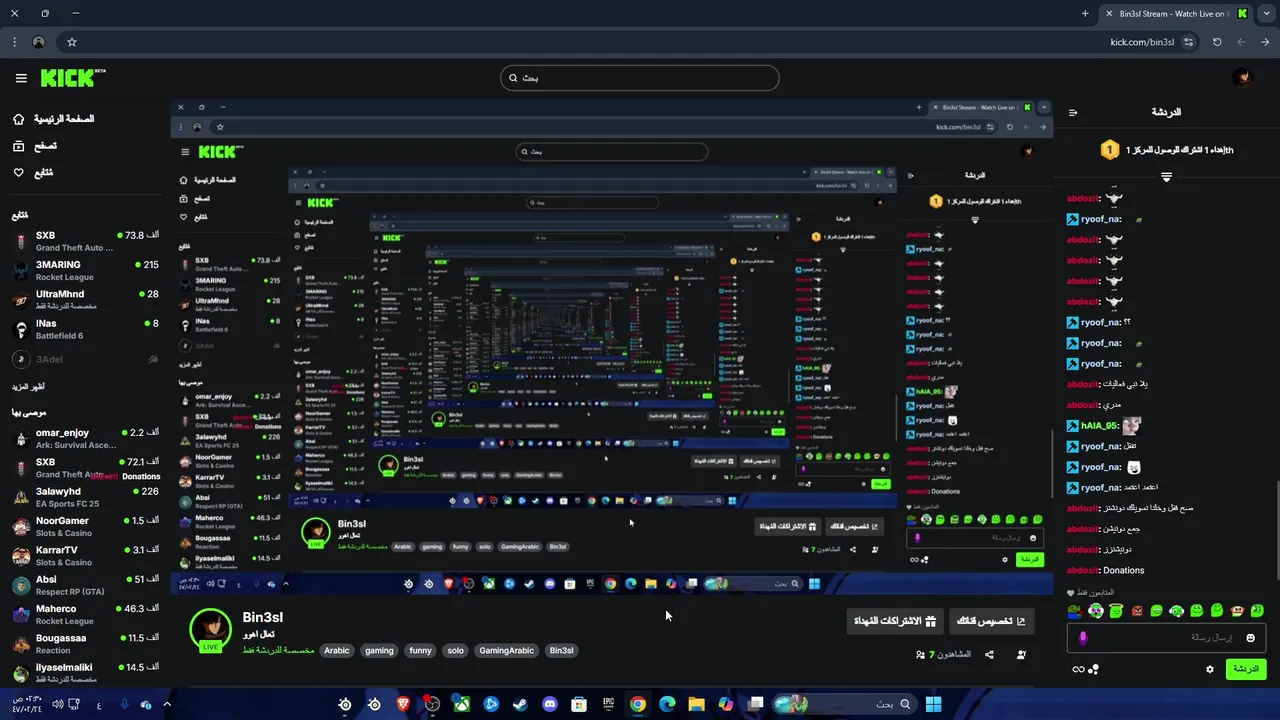Open the recommended channel Maherco

[x=86, y=614]
